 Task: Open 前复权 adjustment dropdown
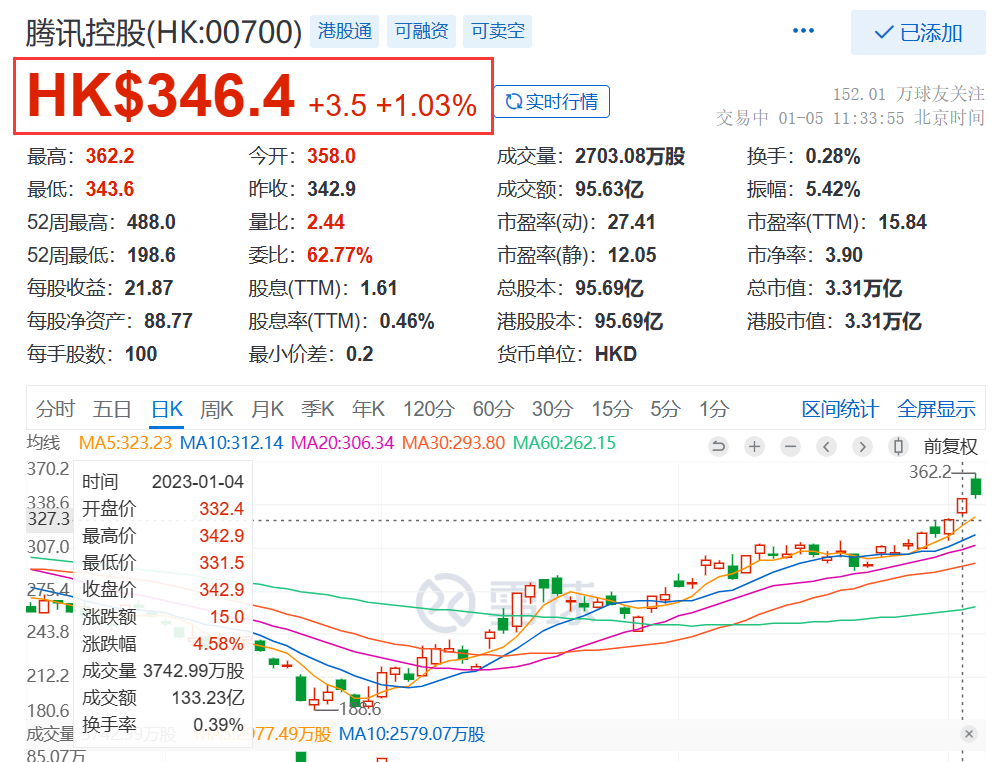click(x=950, y=447)
